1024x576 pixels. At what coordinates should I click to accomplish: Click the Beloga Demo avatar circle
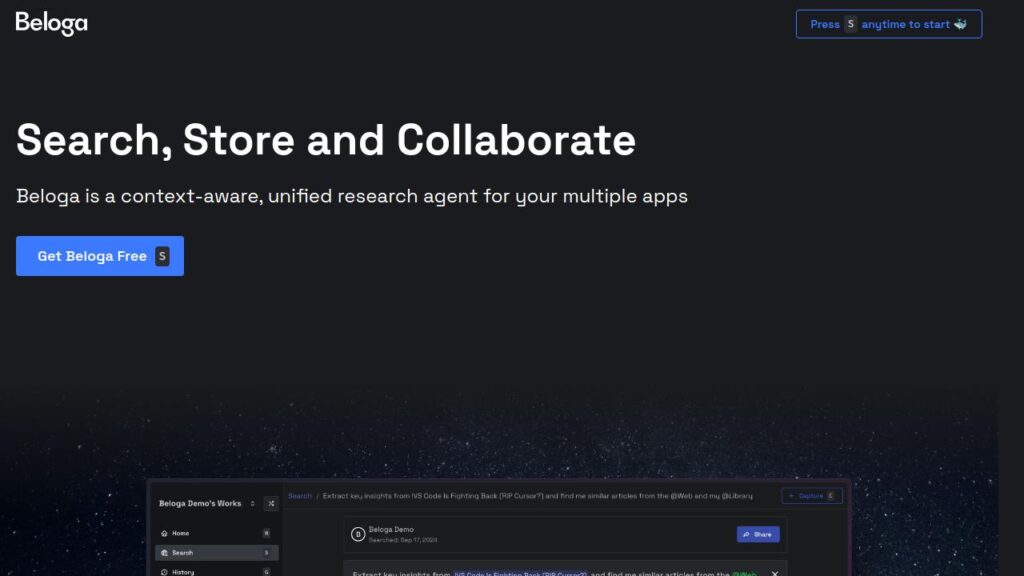pyautogui.click(x=358, y=534)
